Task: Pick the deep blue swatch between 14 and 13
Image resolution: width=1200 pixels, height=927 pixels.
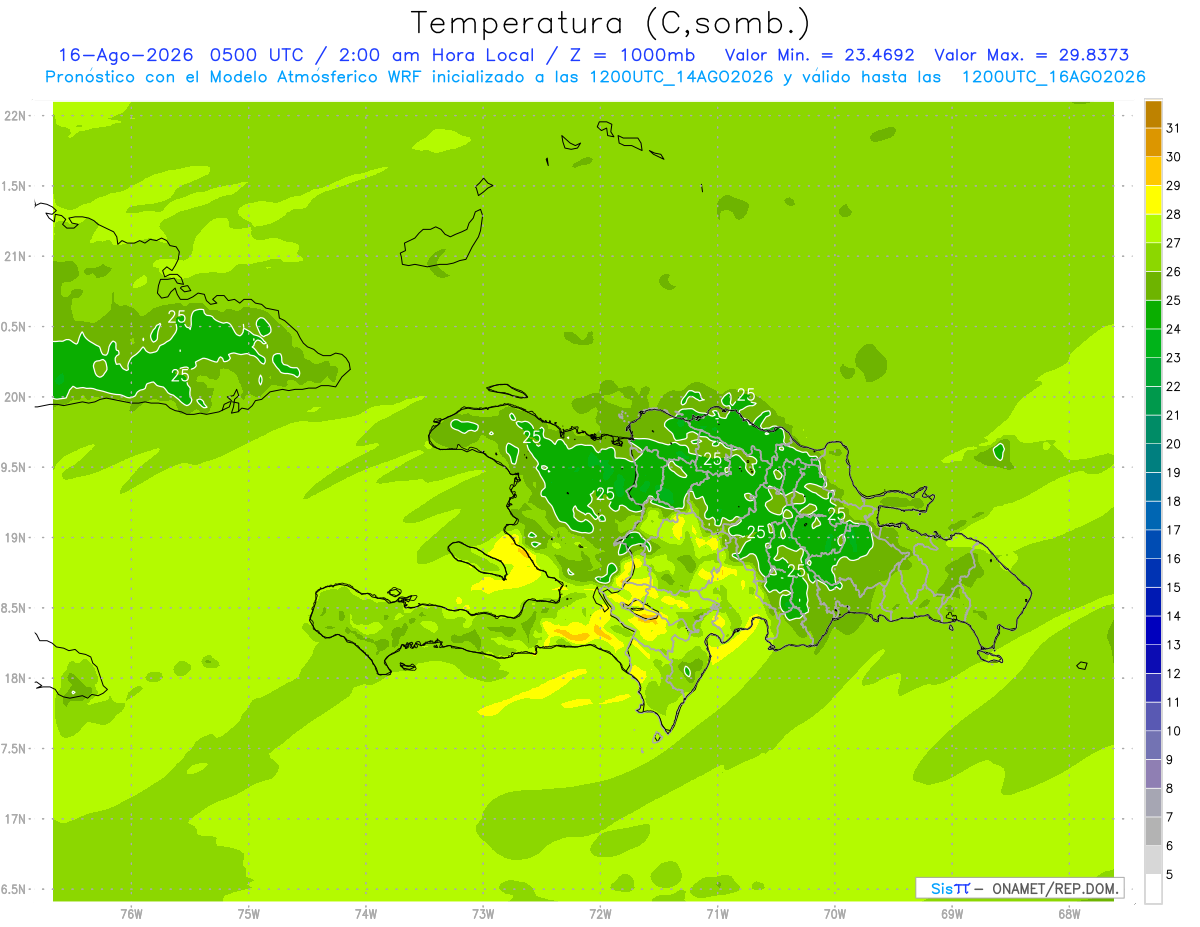Action: (x=1153, y=630)
